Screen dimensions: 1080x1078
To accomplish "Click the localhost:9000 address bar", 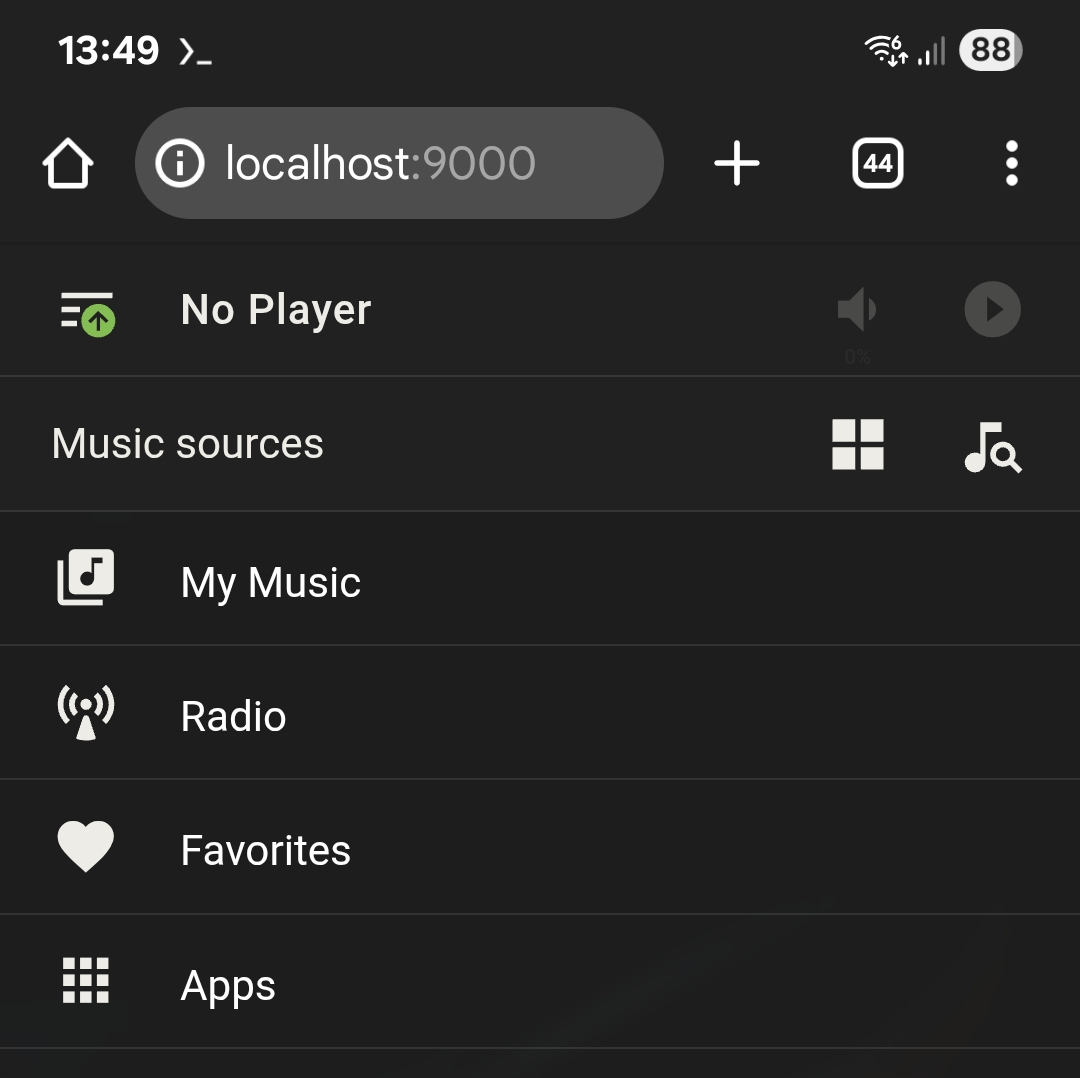I will pos(398,163).
